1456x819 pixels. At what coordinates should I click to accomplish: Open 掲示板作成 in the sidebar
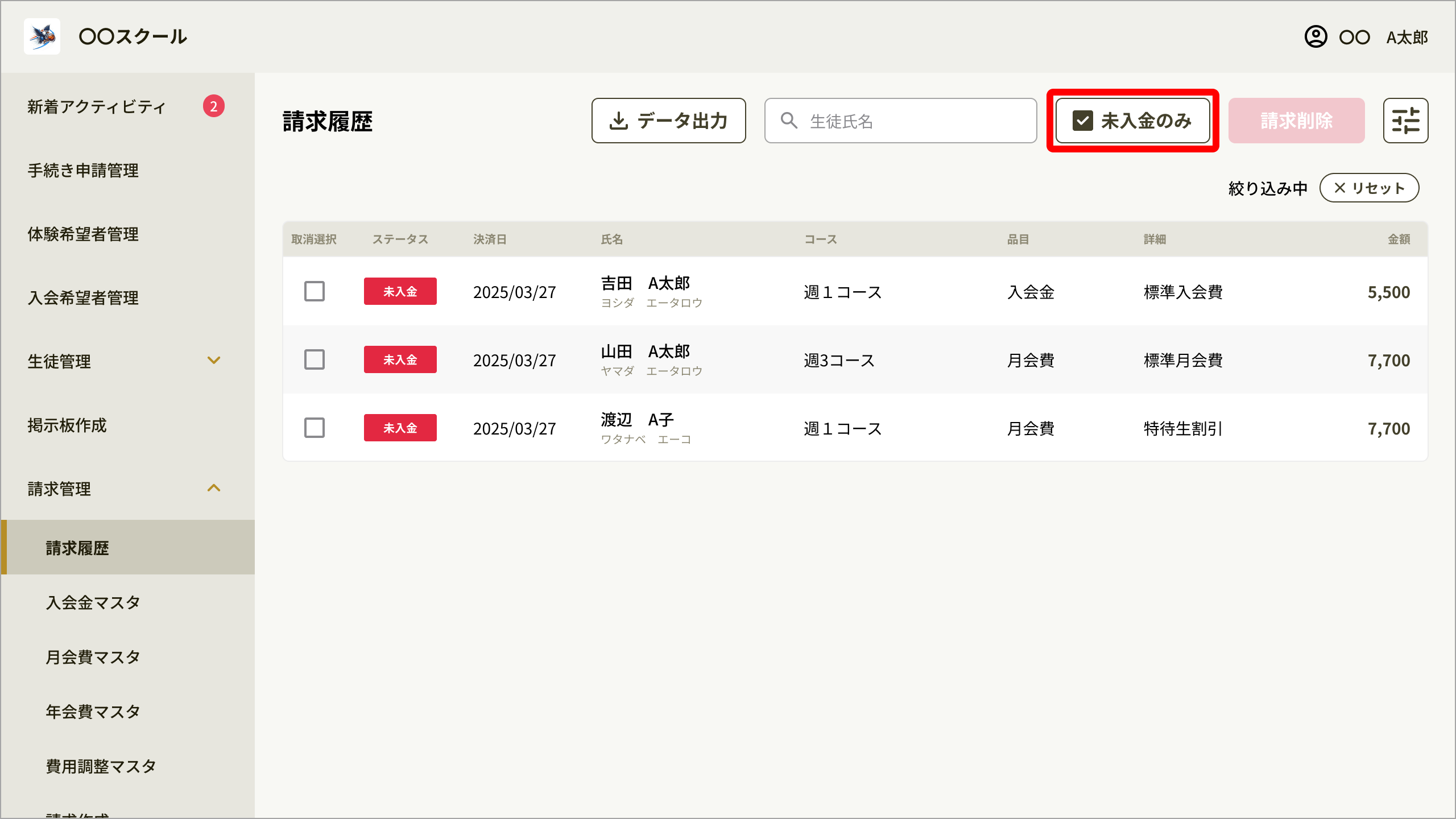pyautogui.click(x=67, y=425)
